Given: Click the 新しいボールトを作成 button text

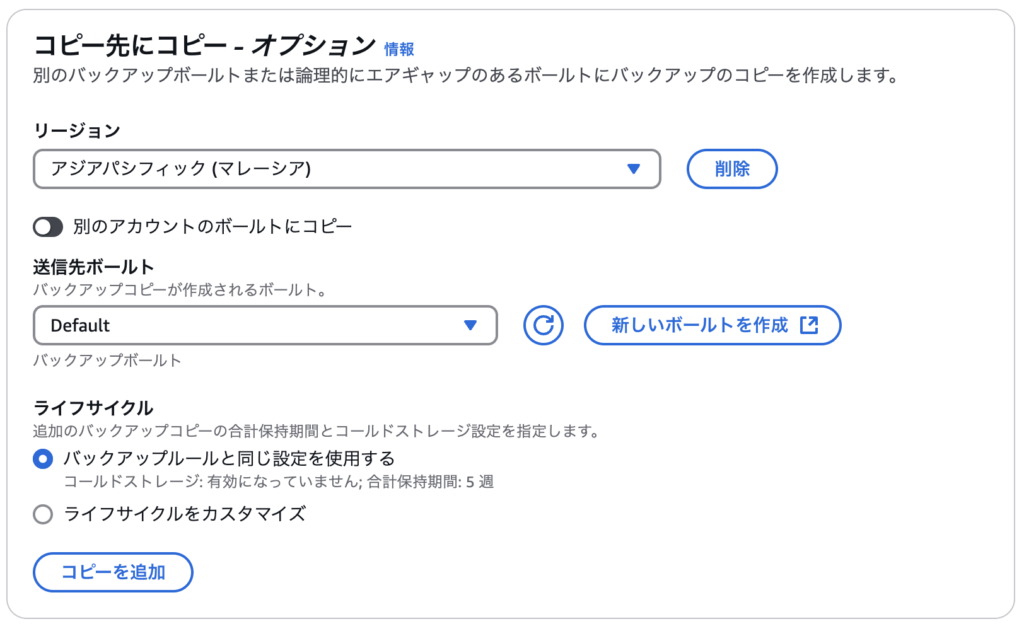Looking at the screenshot, I should click(699, 325).
